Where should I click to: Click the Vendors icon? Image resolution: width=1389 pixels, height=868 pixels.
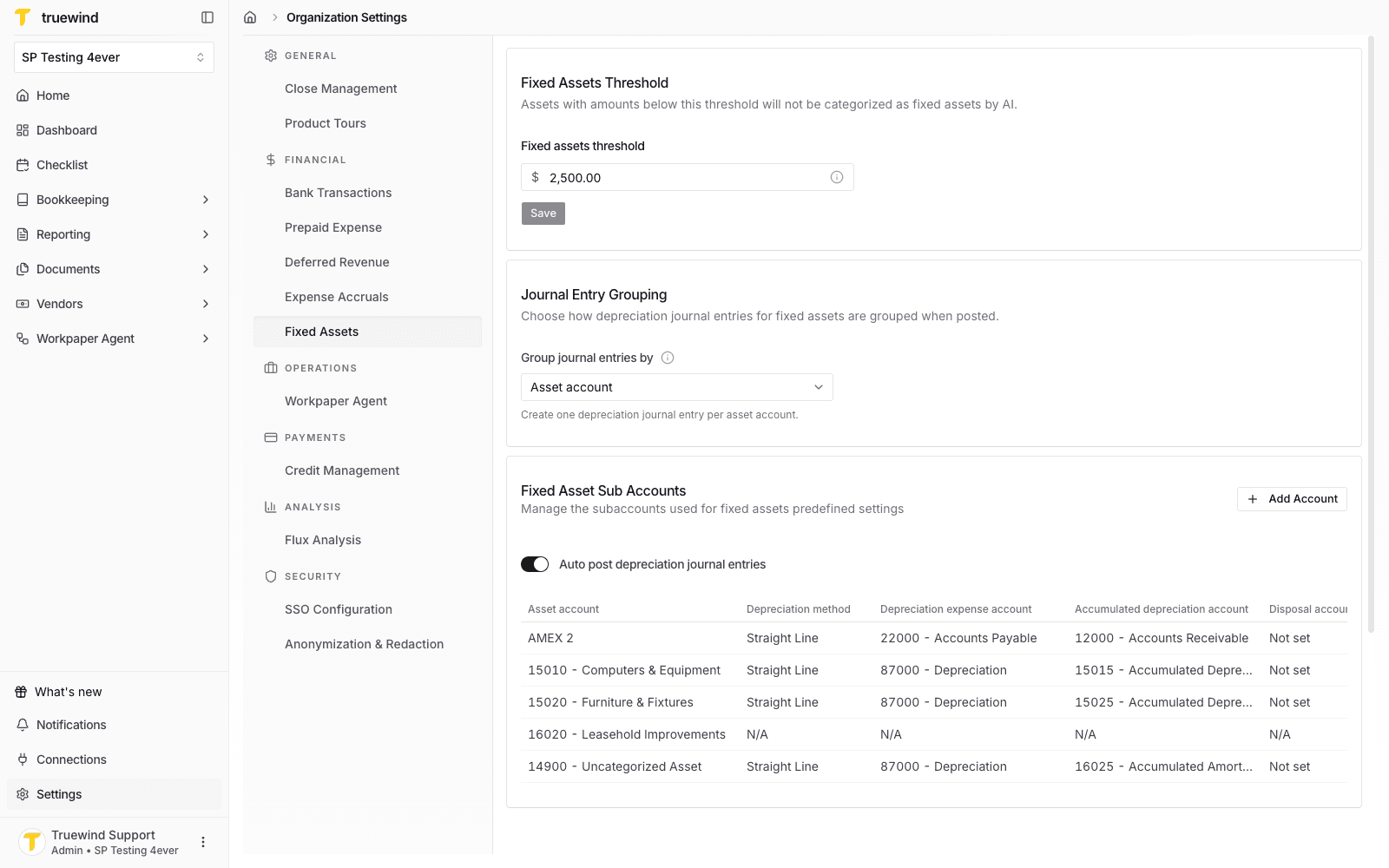coord(23,304)
